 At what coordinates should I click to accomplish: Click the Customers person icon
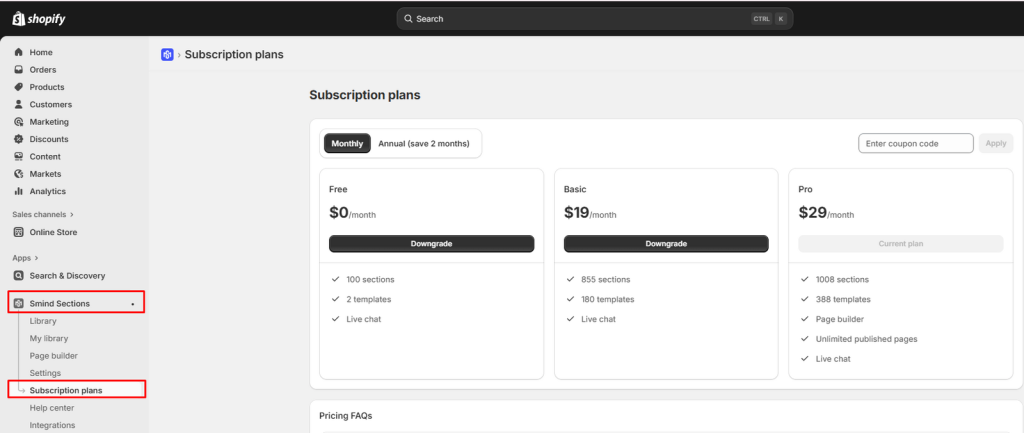(x=18, y=104)
